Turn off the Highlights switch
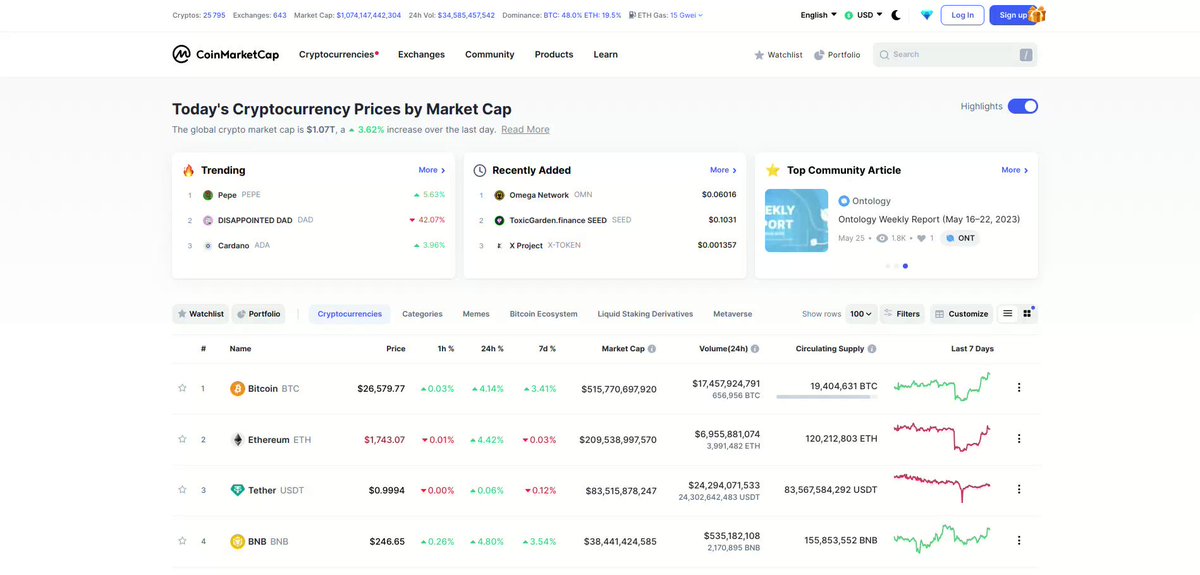The width and height of the screenshot is (1200, 575). [1023, 106]
